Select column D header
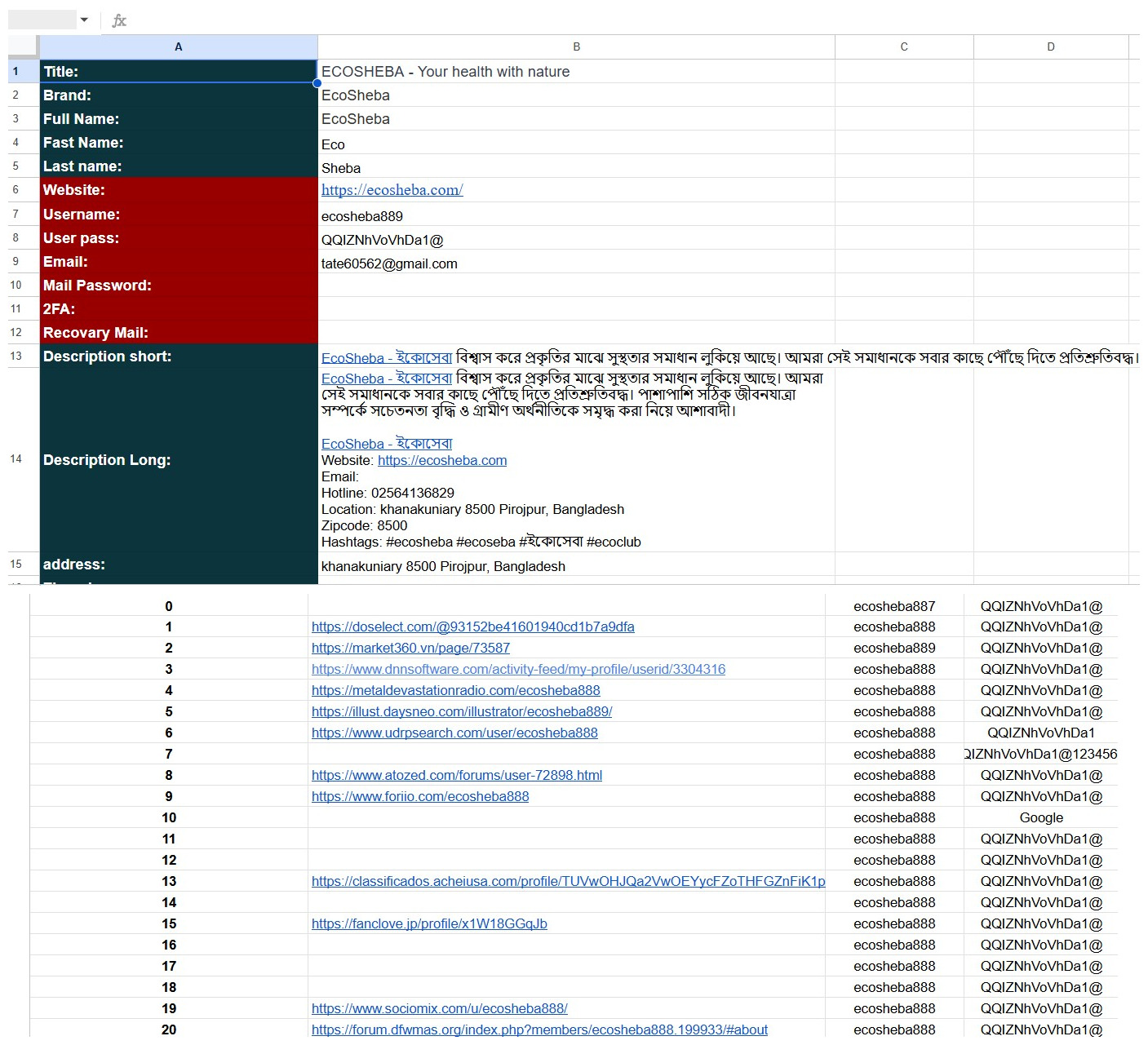The width and height of the screenshot is (1148, 1045). (x=1050, y=46)
